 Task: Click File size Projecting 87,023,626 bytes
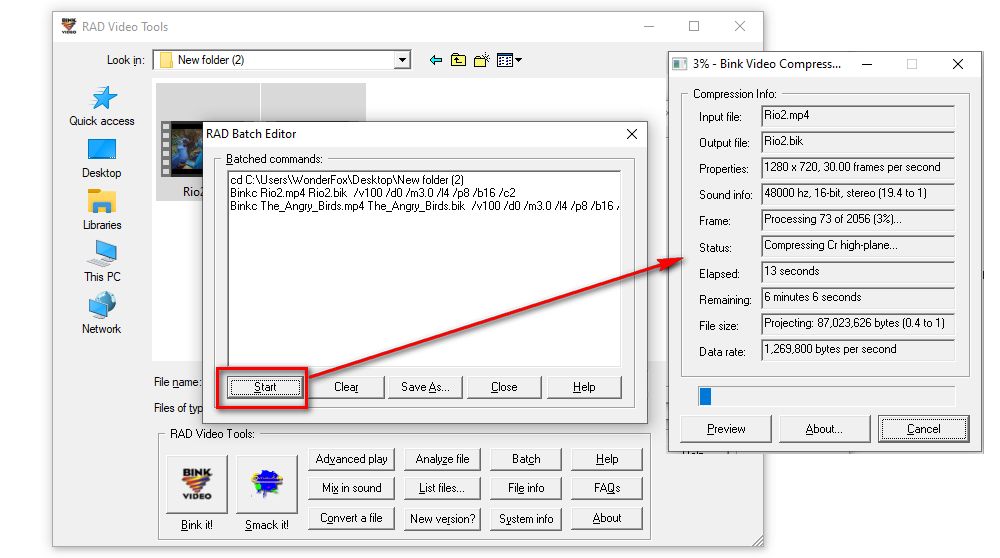(x=858, y=324)
